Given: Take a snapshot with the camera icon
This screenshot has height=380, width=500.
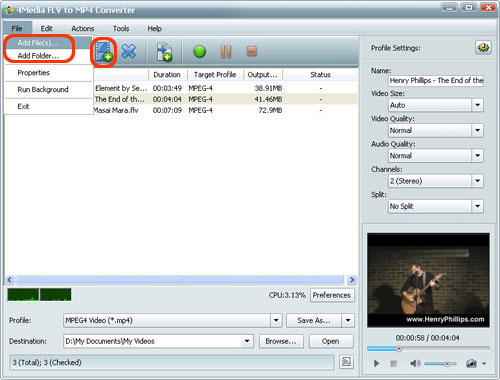Looking at the screenshot, I should coord(471,363).
